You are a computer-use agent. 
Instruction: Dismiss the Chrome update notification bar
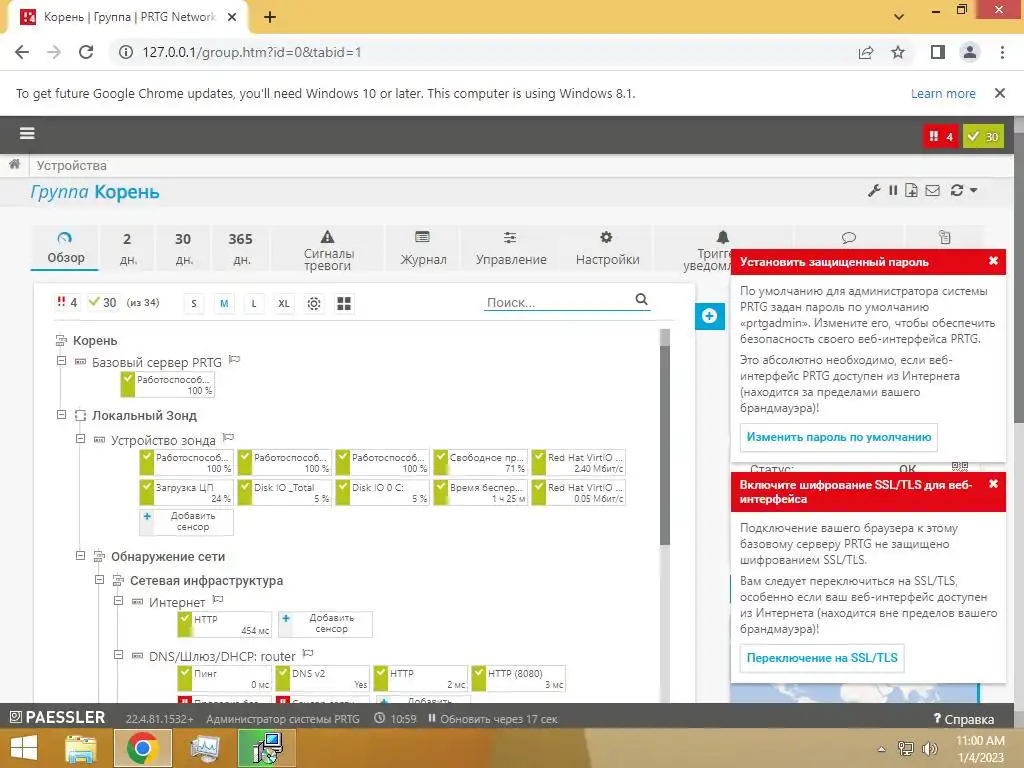[x=999, y=93]
